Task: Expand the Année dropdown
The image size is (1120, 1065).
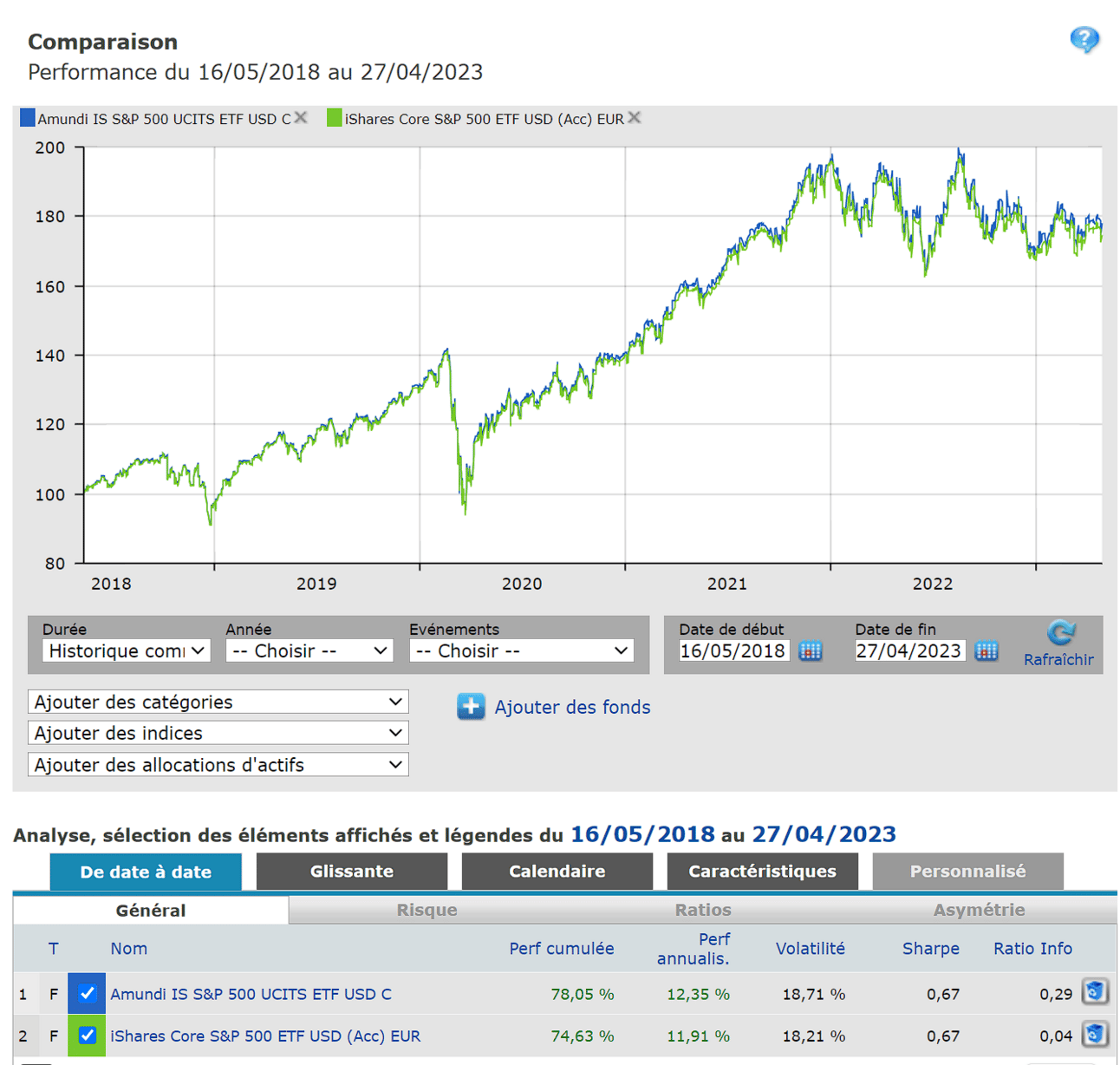Action: coord(309,650)
